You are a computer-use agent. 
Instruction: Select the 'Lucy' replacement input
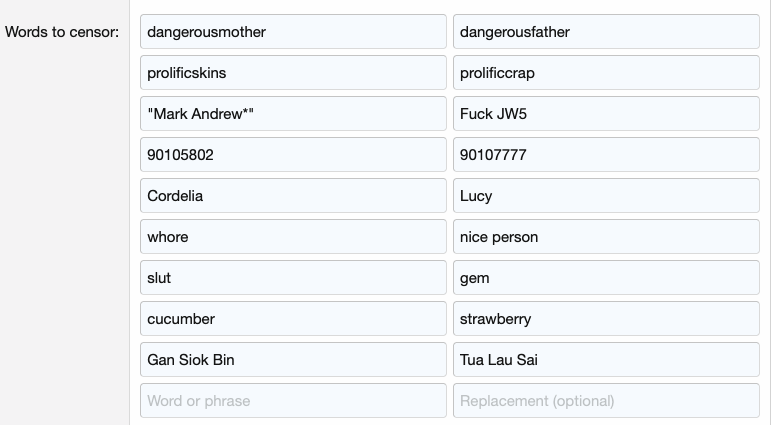click(x=606, y=196)
